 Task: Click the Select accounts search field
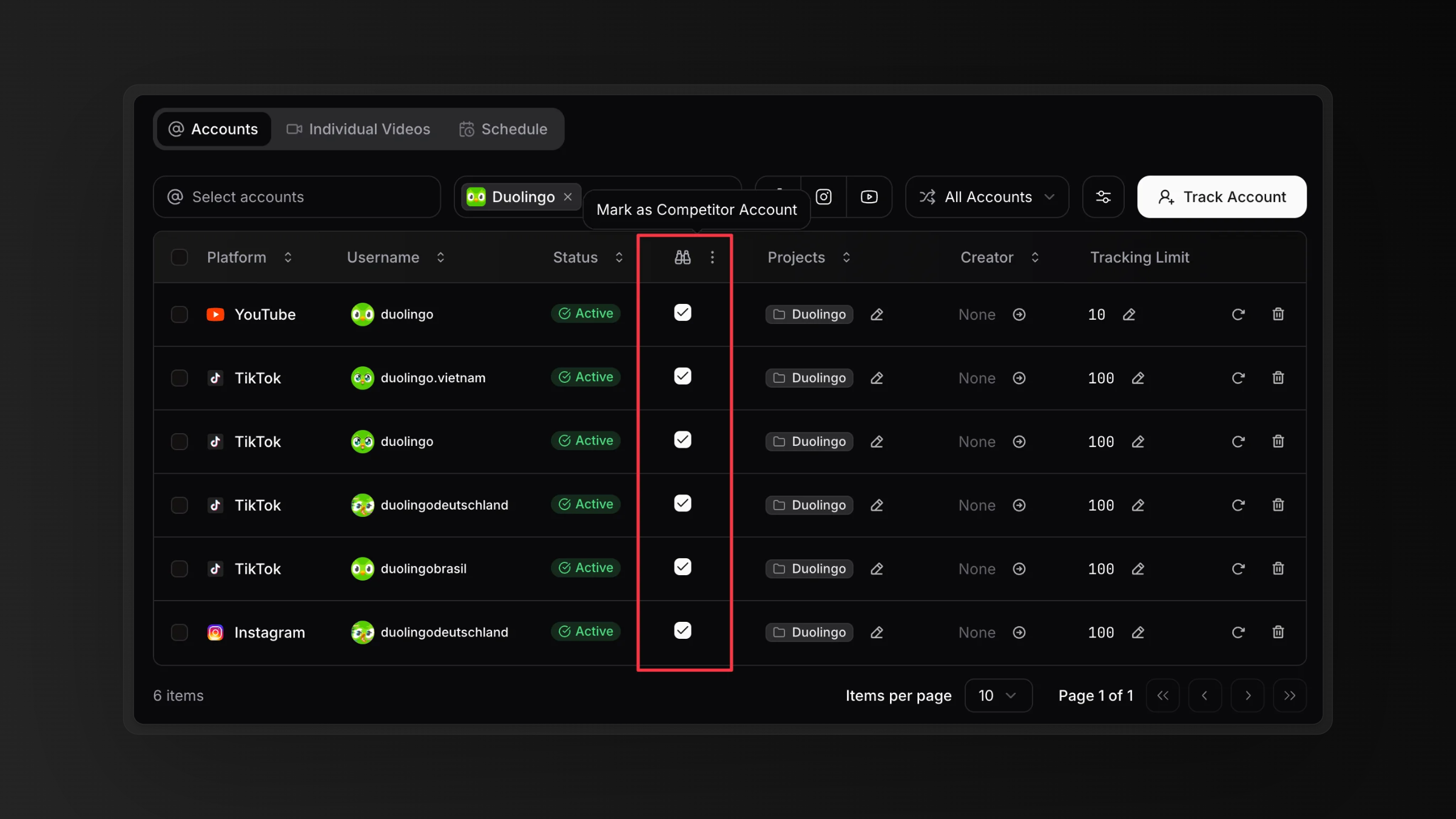click(297, 197)
